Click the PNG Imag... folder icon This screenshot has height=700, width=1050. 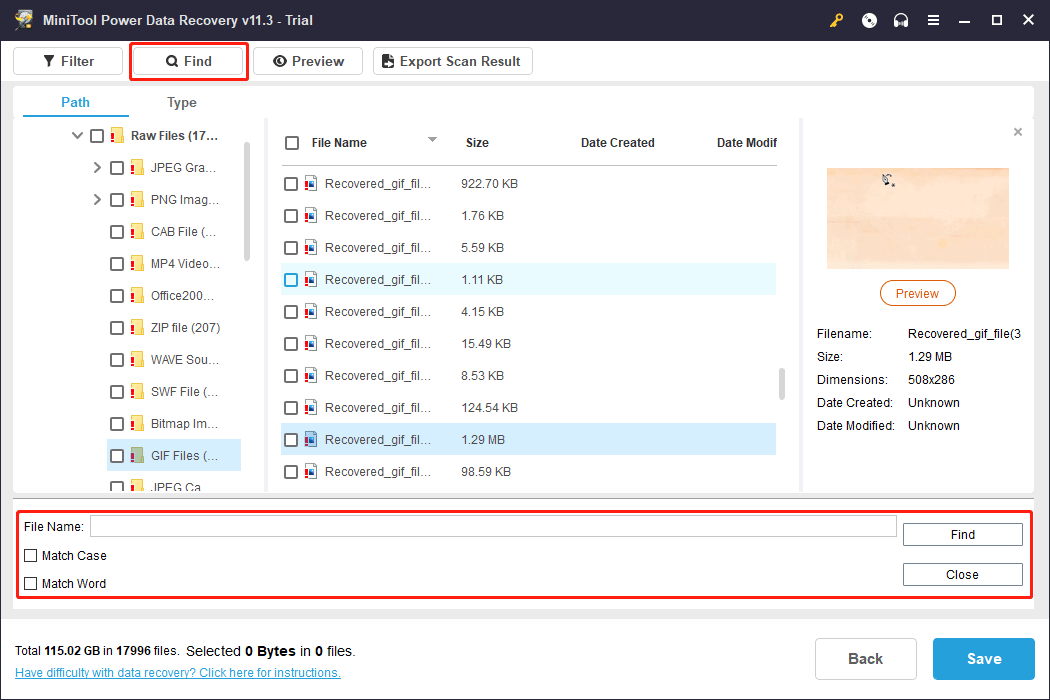pyautogui.click(x=137, y=200)
